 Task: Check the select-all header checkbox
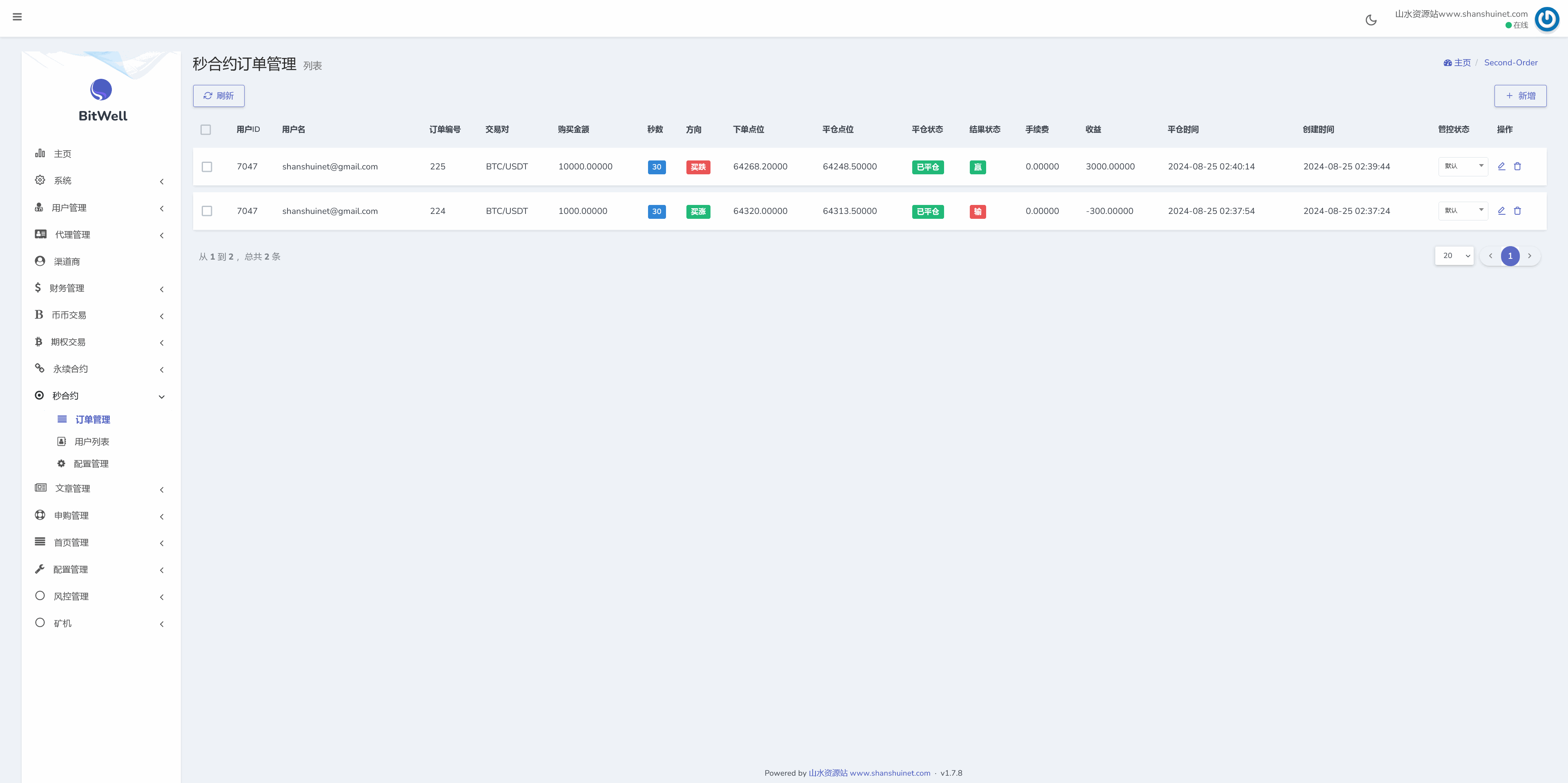(206, 129)
